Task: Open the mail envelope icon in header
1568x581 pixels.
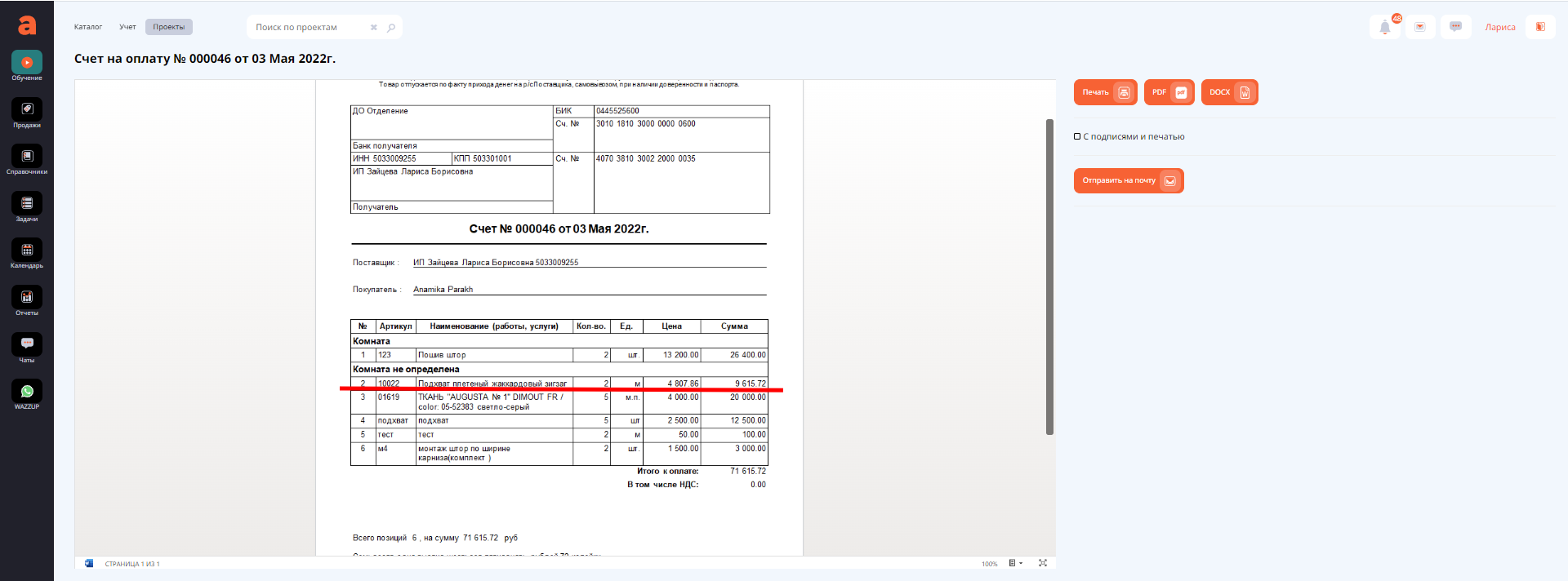Action: coord(1420,27)
